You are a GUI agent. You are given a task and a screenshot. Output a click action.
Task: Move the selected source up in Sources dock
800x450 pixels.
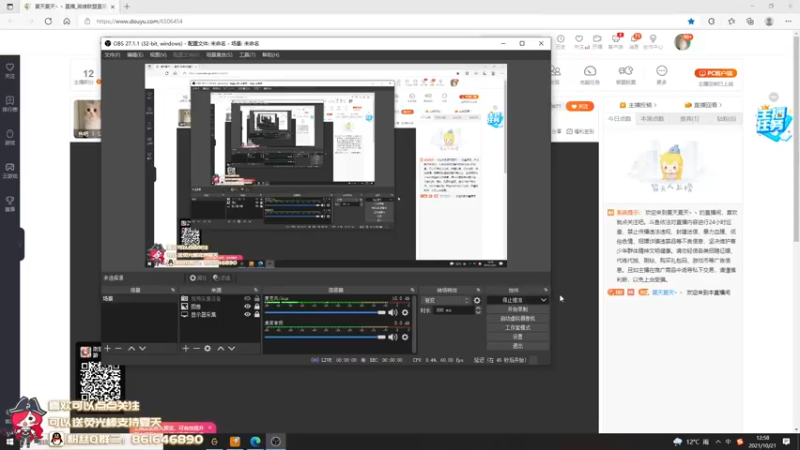pos(220,348)
